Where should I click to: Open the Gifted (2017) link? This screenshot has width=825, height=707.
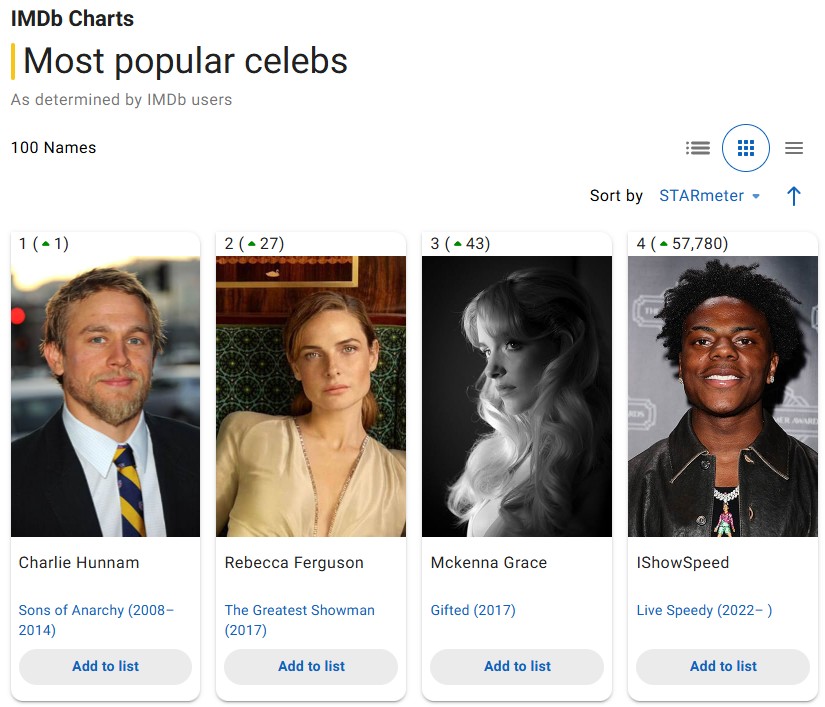click(473, 610)
